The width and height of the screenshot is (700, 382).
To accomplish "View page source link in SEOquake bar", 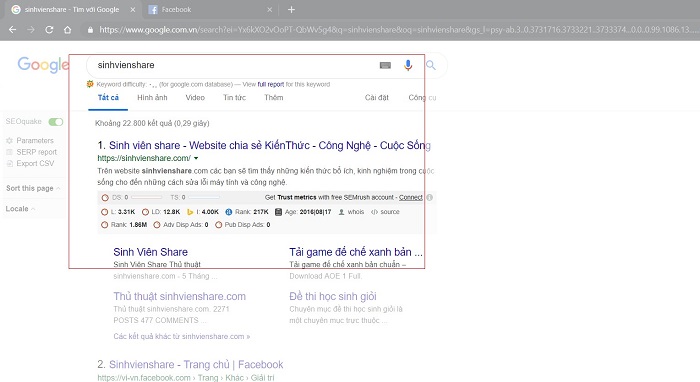I will click(385, 212).
